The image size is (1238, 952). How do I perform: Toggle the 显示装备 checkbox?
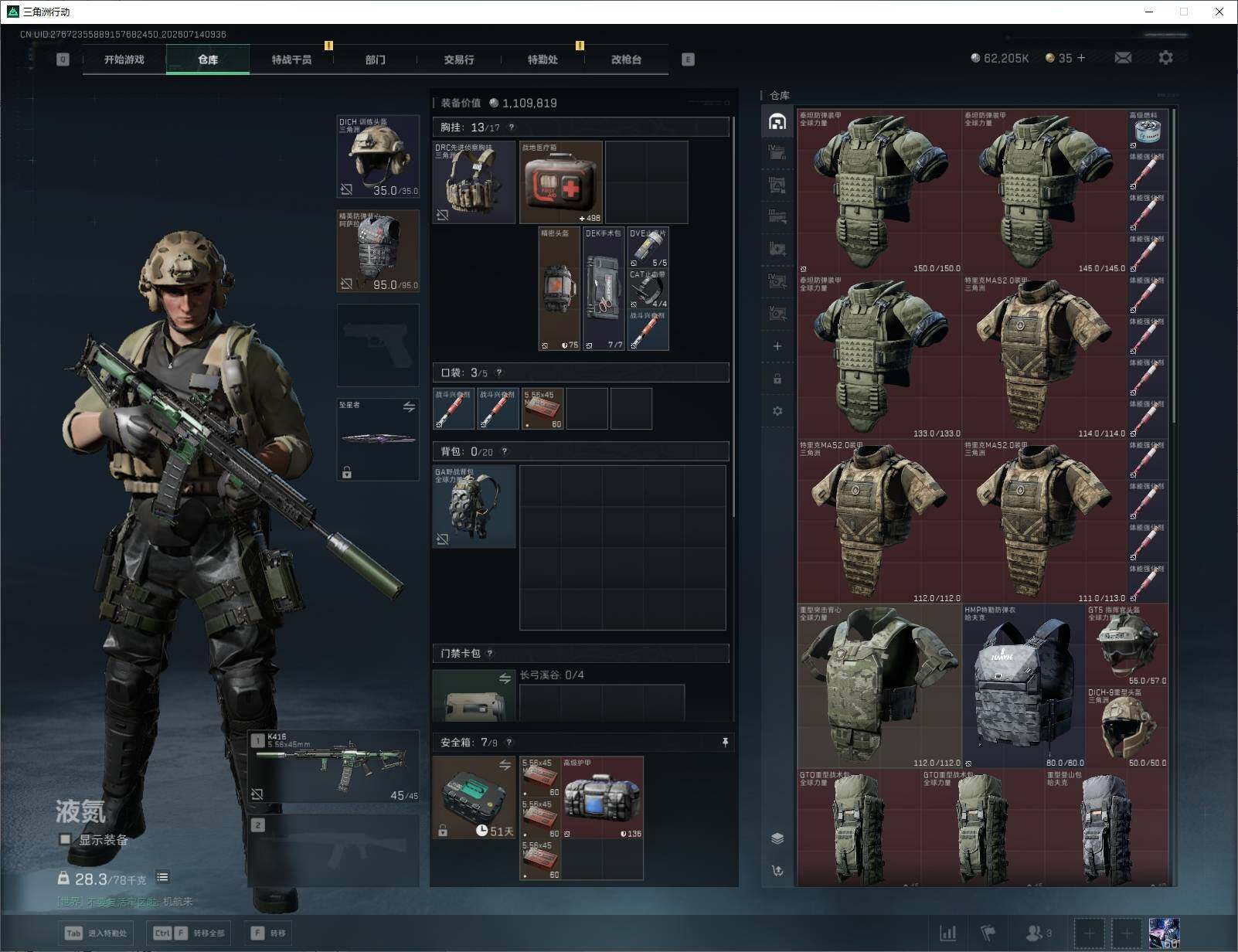[66, 839]
